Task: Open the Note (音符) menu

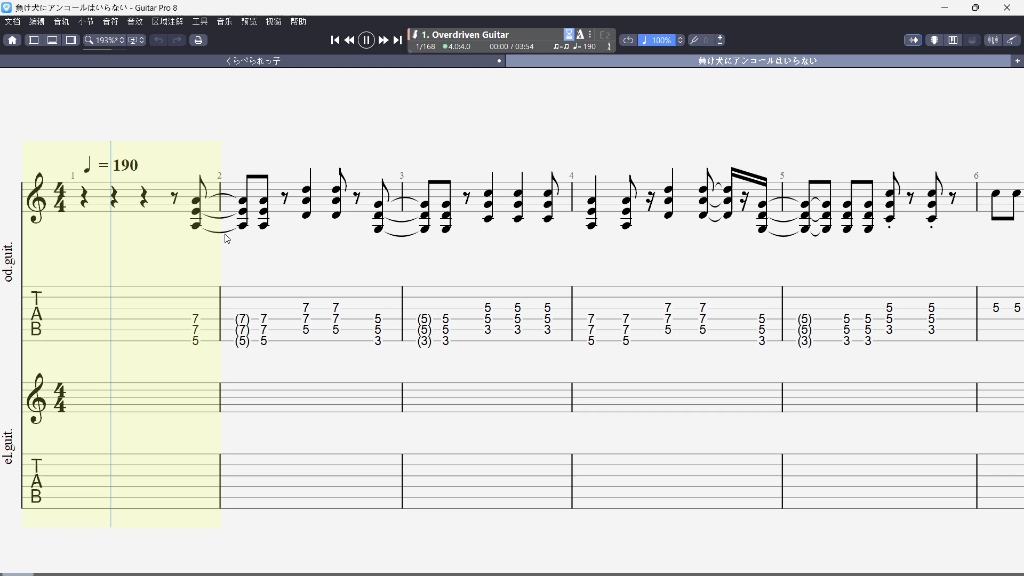Action: pyautogui.click(x=110, y=22)
